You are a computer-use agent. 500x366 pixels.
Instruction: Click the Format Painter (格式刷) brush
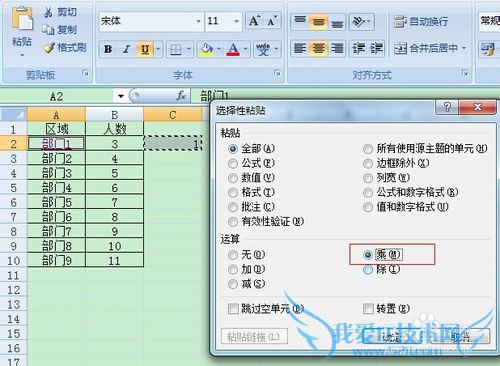pyautogui.click(x=49, y=48)
